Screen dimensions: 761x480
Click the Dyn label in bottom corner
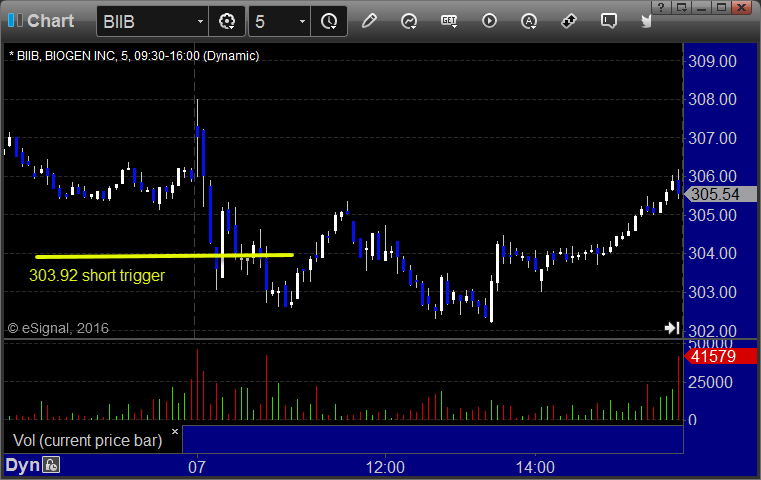click(22, 465)
